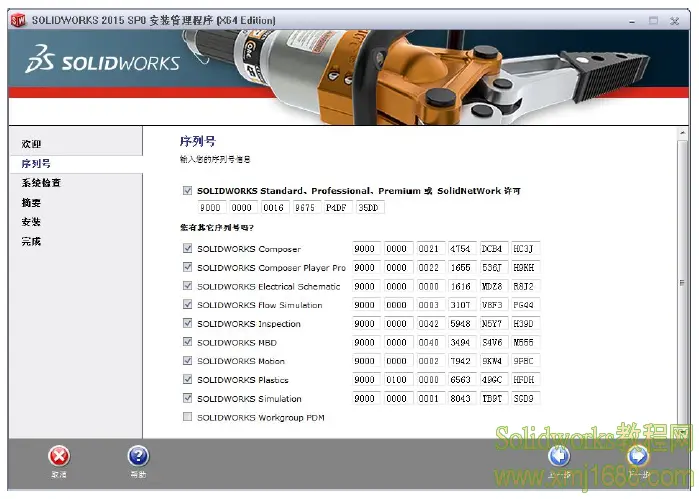Toggle the SOLIDWORKS Composer checkbox

(x=187, y=248)
